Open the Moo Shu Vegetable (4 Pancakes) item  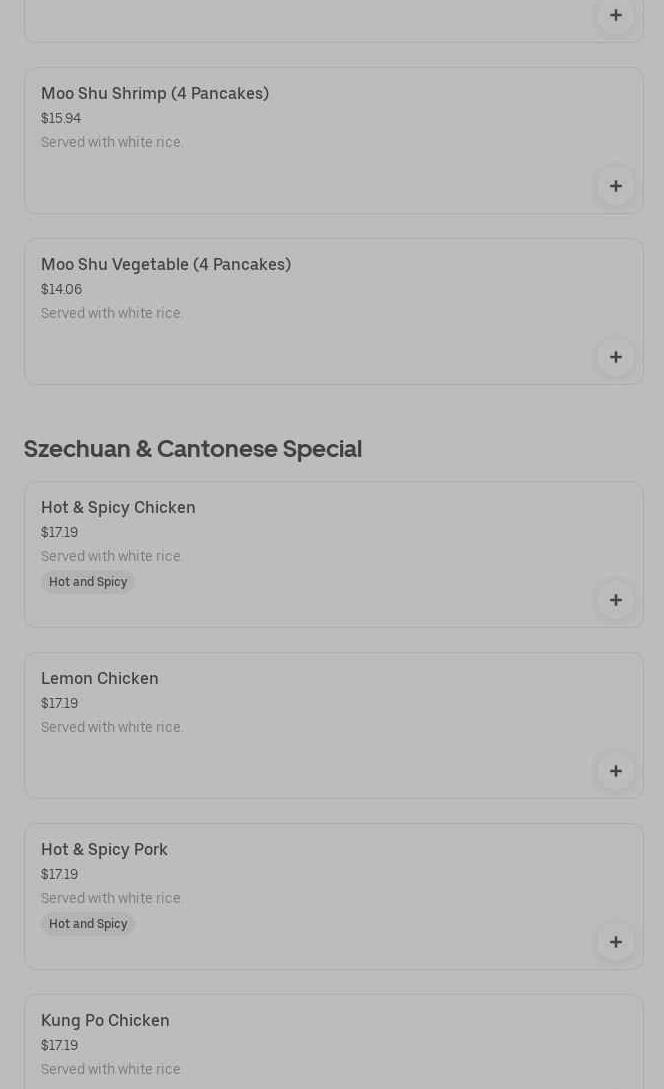pyautogui.click(x=166, y=265)
